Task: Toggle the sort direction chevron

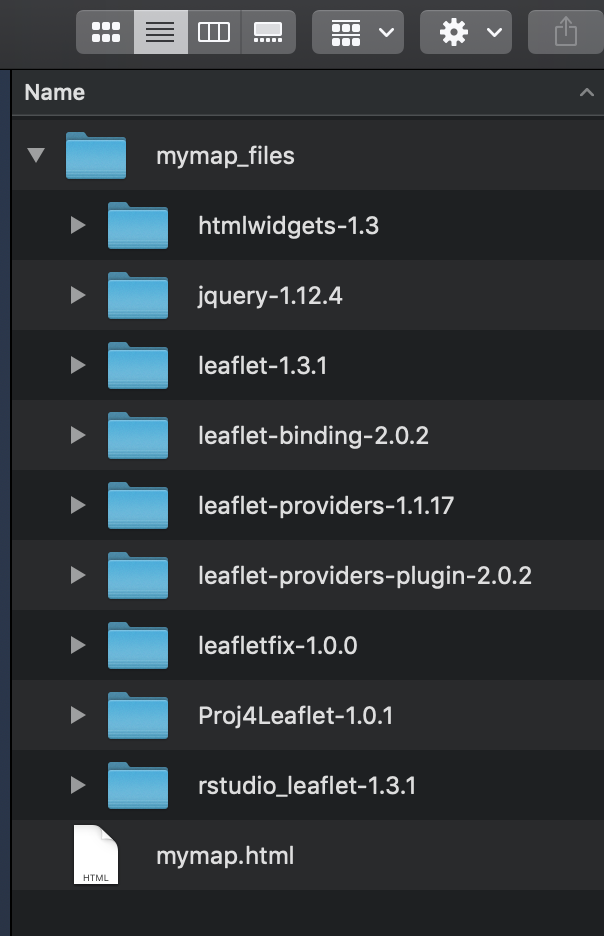Action: [x=587, y=93]
